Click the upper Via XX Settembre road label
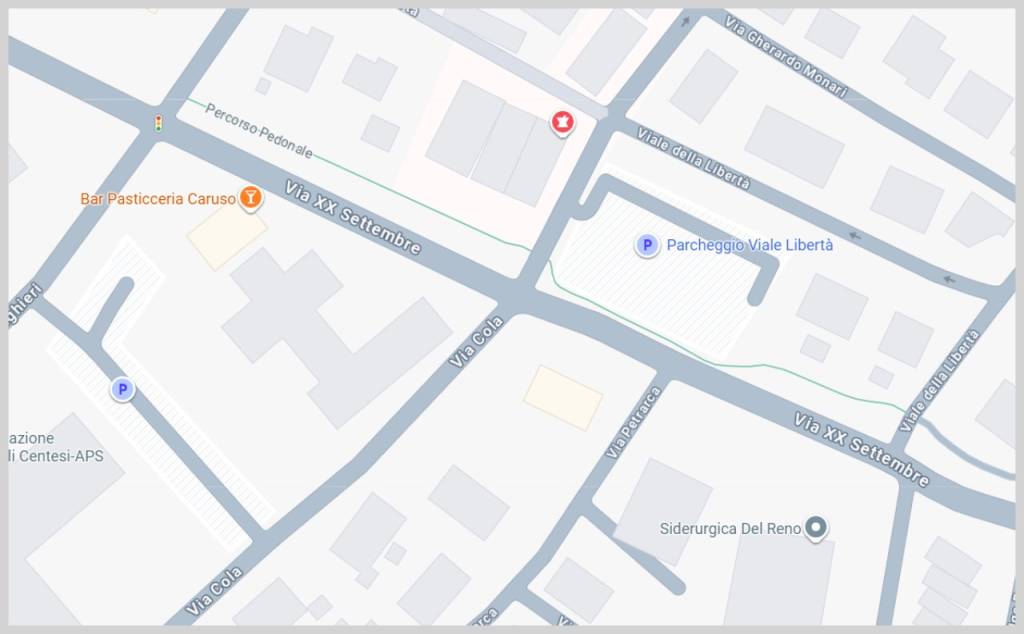Viewport: 1024px width, 634px height. [353, 217]
